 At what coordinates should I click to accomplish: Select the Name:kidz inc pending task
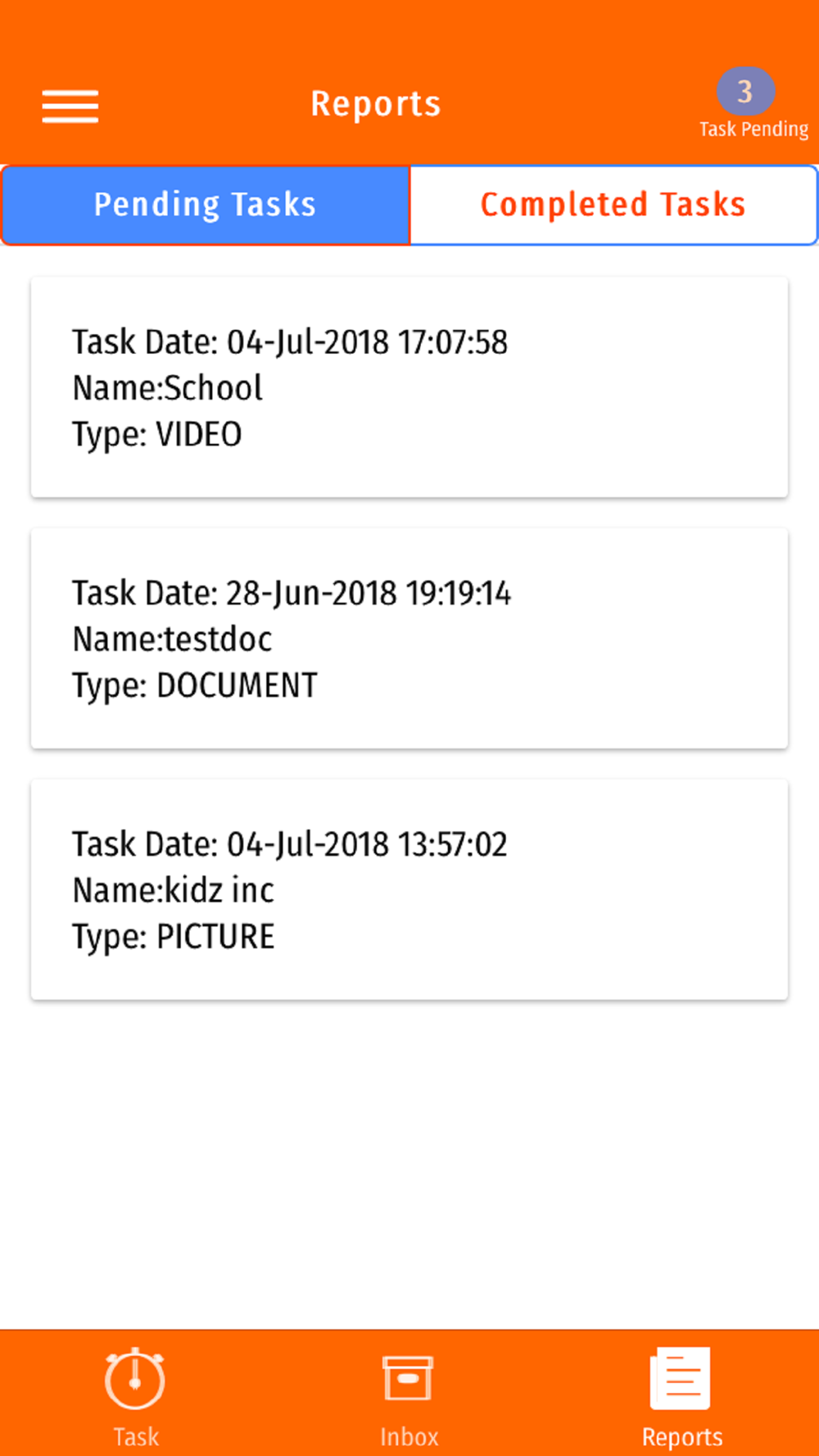pos(174,890)
